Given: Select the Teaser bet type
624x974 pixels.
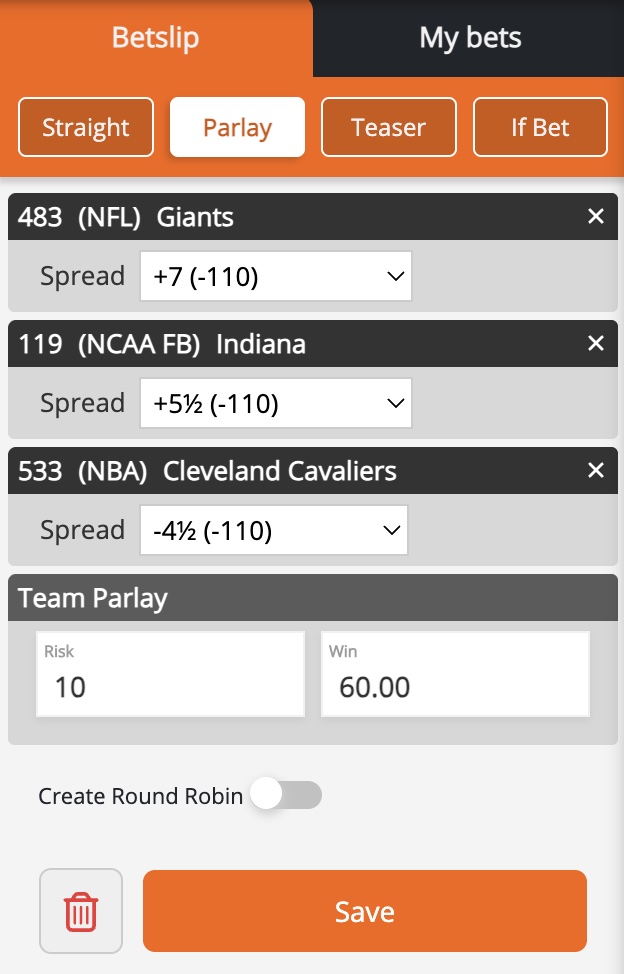Looking at the screenshot, I should point(388,127).
